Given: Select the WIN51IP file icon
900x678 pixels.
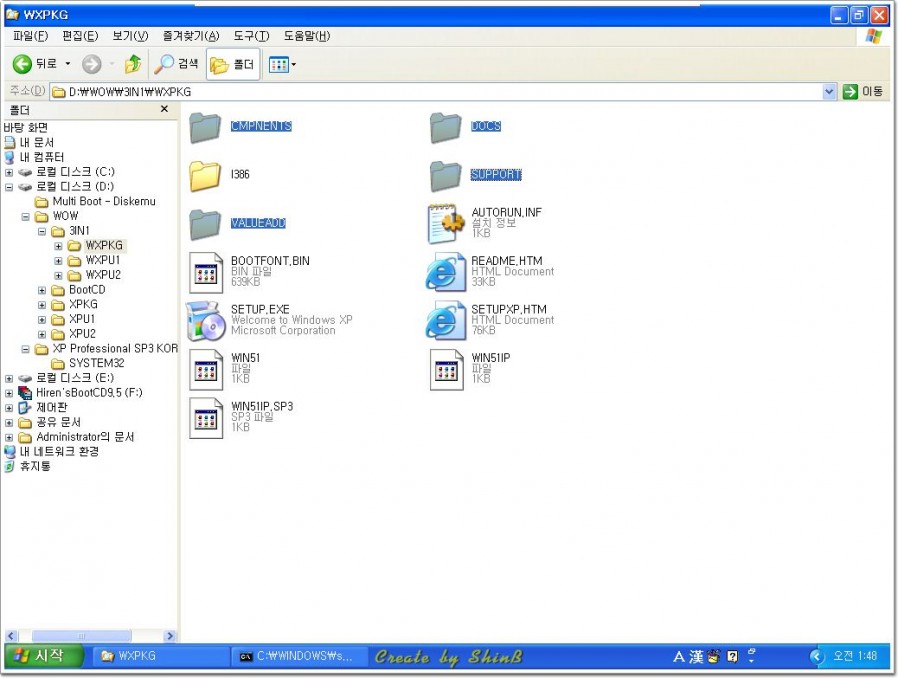Looking at the screenshot, I should [446, 369].
